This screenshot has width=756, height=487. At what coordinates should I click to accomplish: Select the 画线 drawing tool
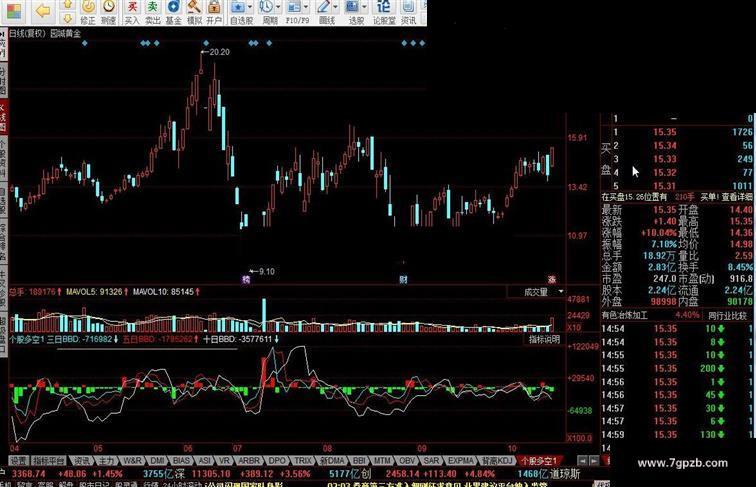[x=324, y=13]
